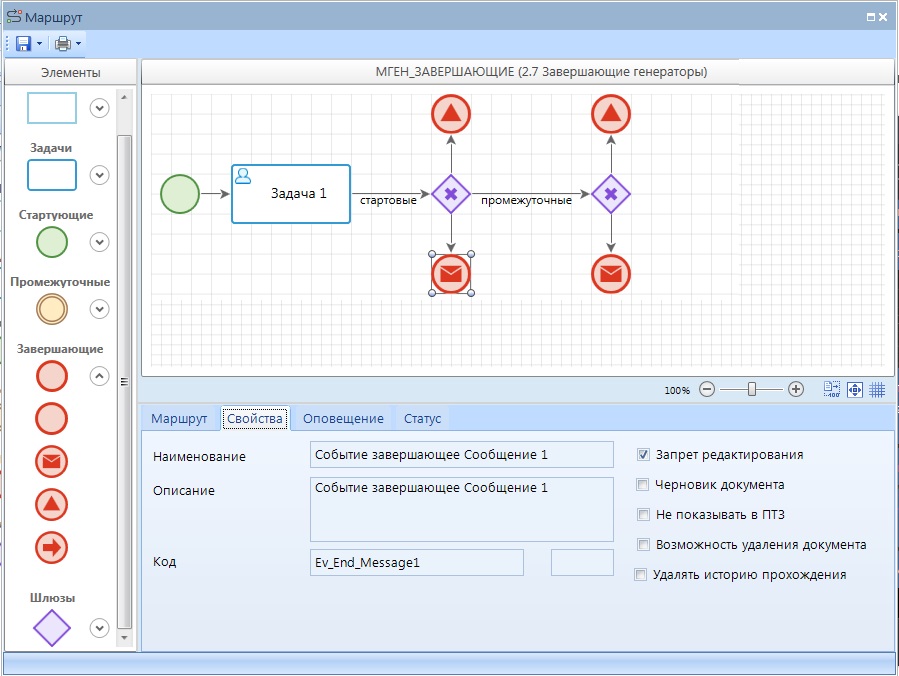
Task: Check Удалять историю прохождения option
Action: (x=641, y=575)
